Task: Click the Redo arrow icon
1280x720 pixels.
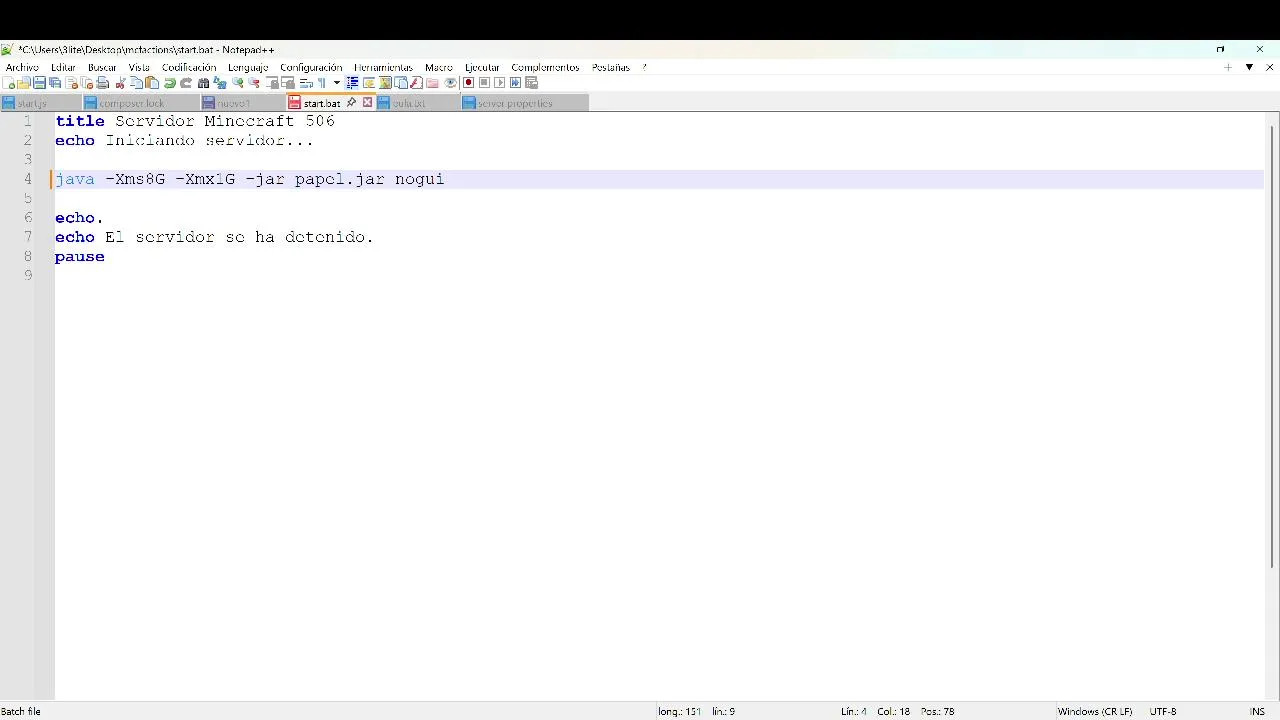Action: click(186, 83)
